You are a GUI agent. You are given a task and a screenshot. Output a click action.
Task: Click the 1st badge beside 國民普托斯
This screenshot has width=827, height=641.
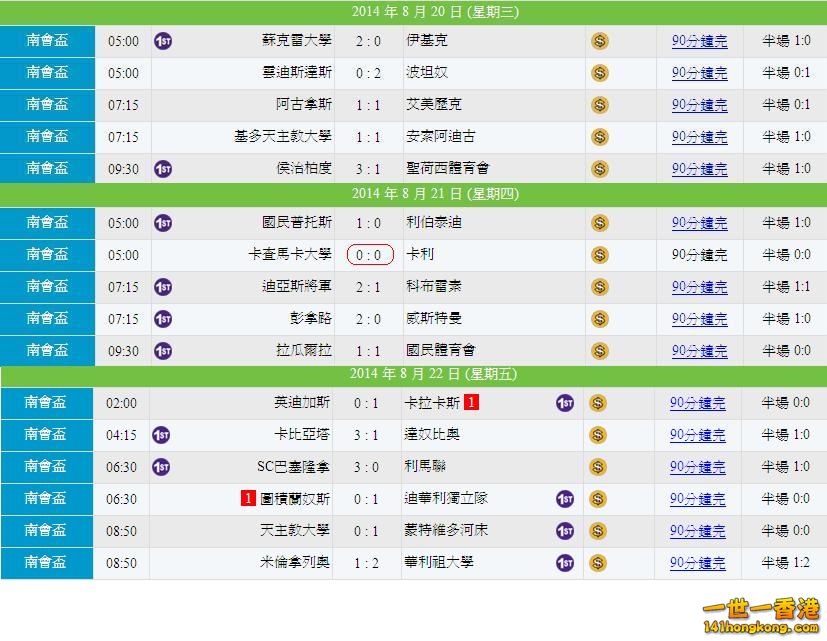pyautogui.click(x=163, y=223)
